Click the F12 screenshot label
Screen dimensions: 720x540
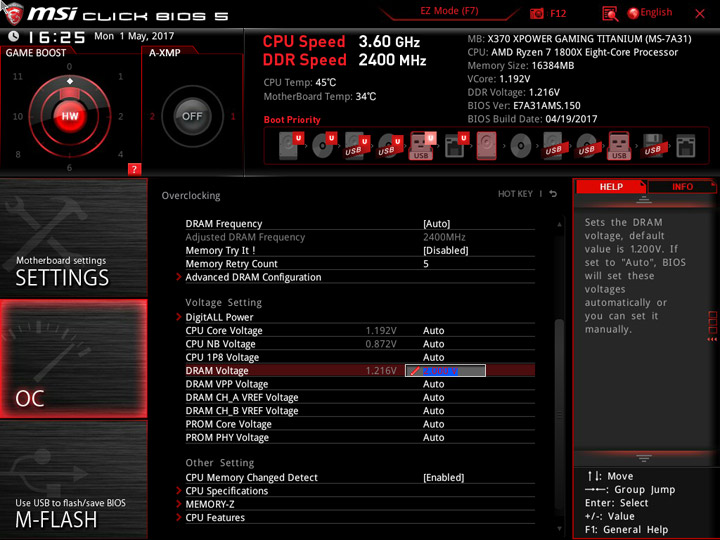[558, 13]
